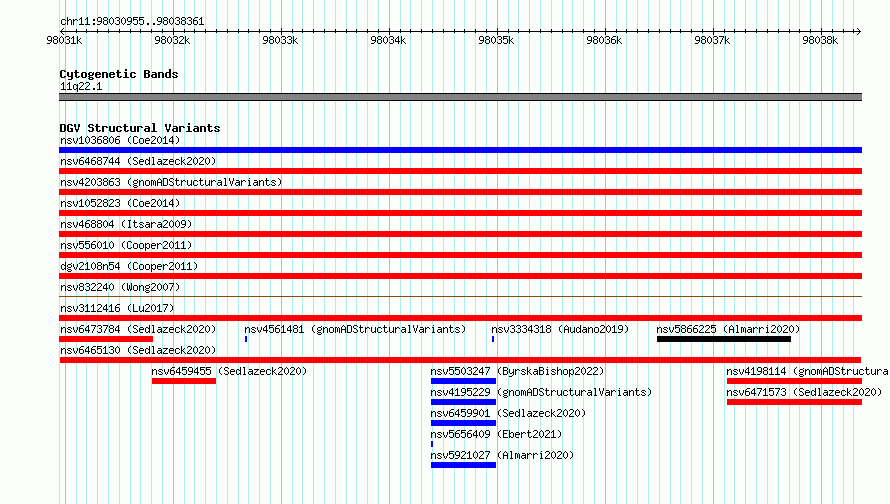Select nsv5866225 (Almarri2020) variant label
This screenshot has width=890, height=504.
(728, 329)
